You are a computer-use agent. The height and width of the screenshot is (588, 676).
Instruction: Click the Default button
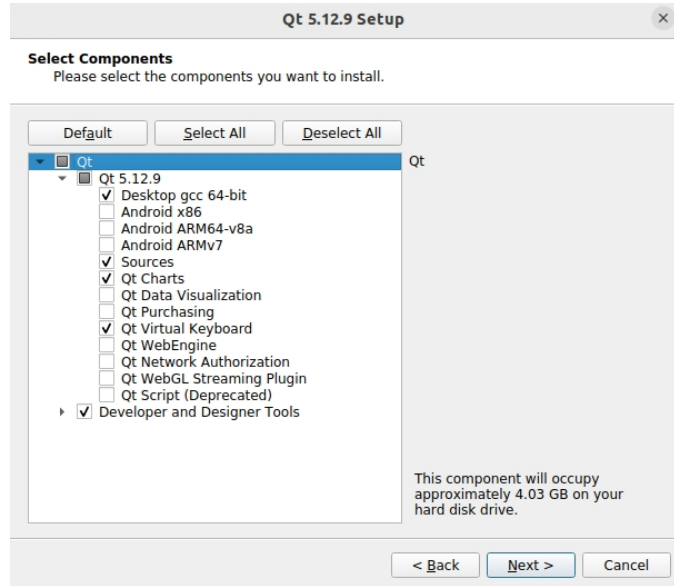tap(88, 133)
